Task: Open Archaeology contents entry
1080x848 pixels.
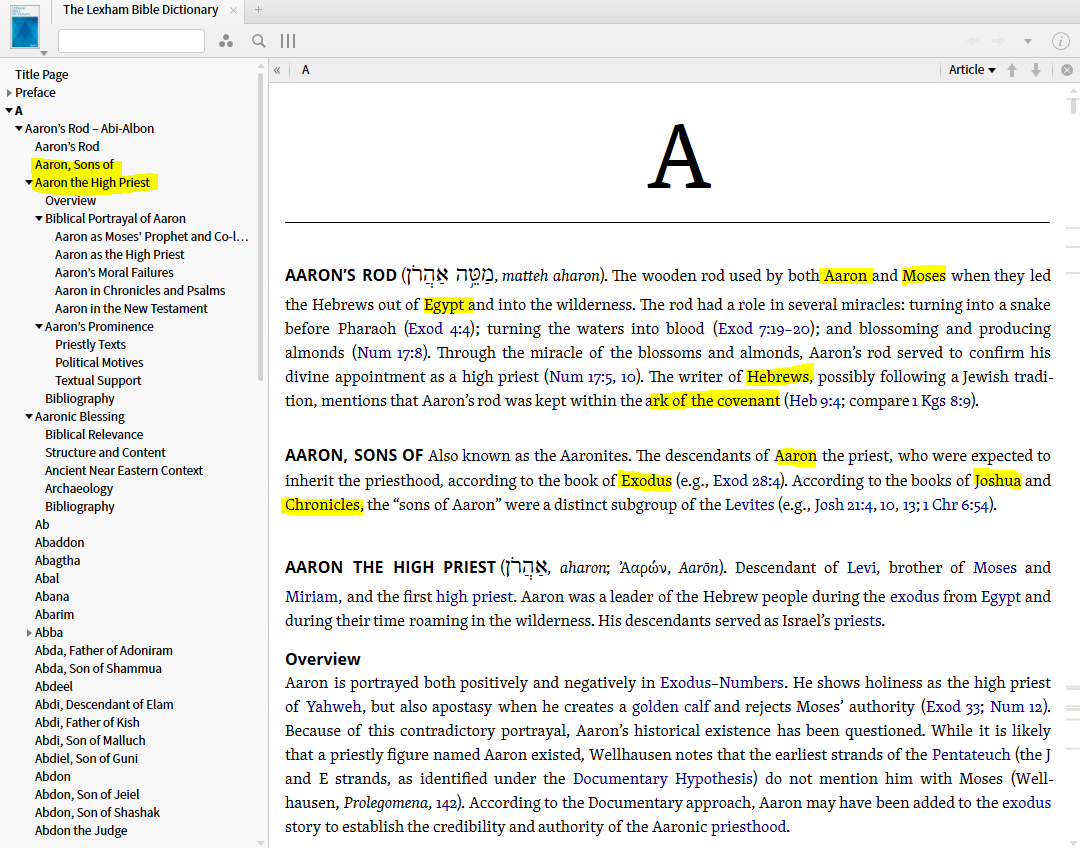Action: [x=79, y=488]
